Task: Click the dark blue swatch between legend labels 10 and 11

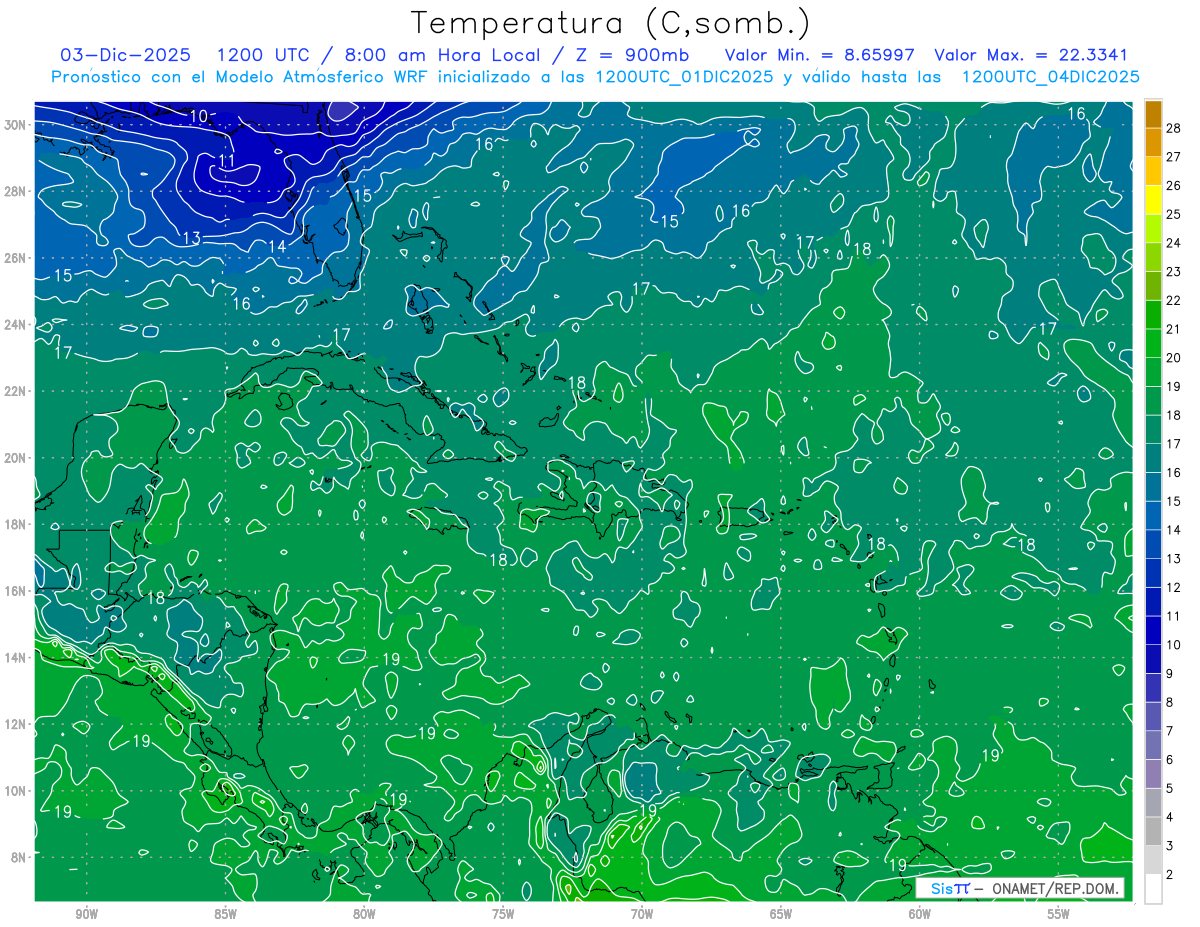Action: pyautogui.click(x=1153, y=631)
